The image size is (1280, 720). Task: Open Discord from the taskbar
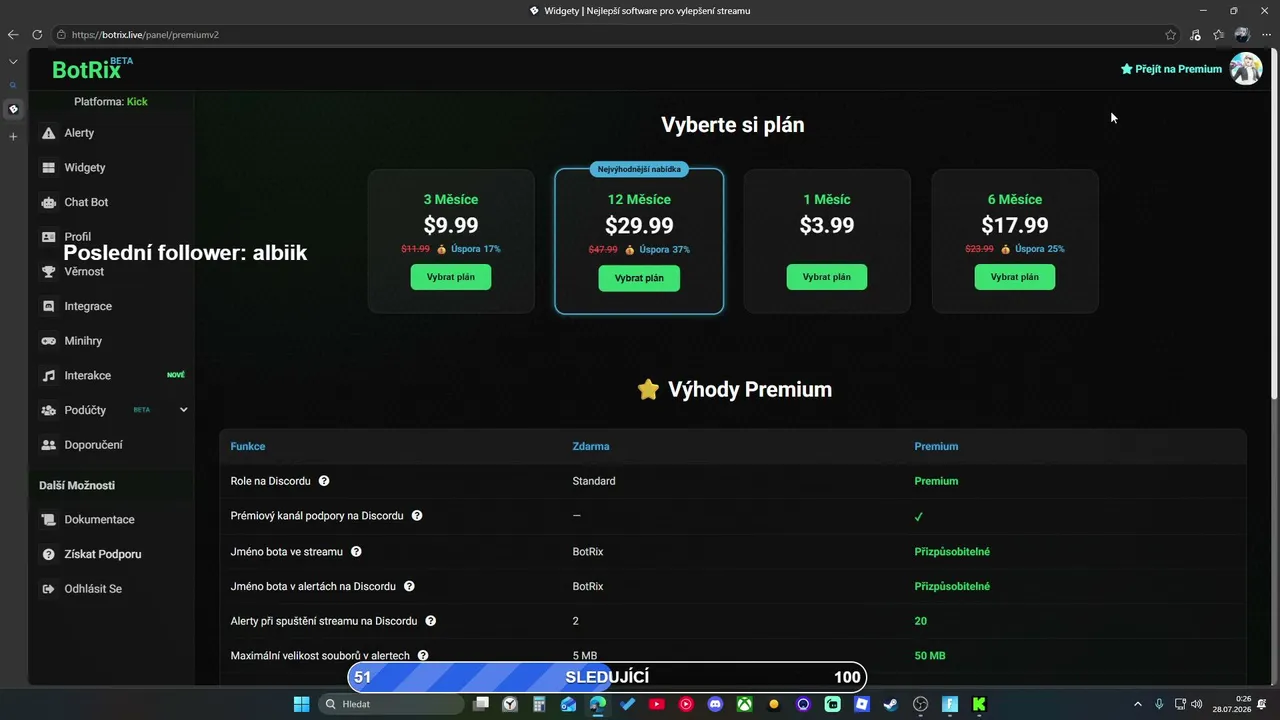[715, 704]
